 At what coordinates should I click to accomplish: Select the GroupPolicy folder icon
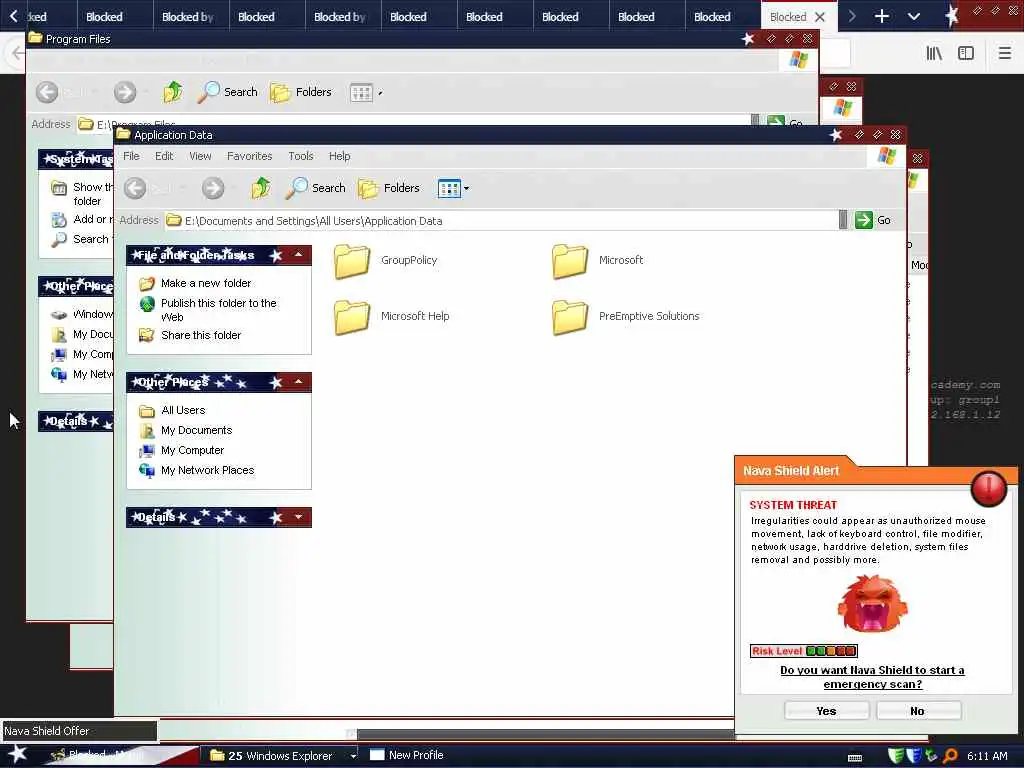pyautogui.click(x=352, y=261)
